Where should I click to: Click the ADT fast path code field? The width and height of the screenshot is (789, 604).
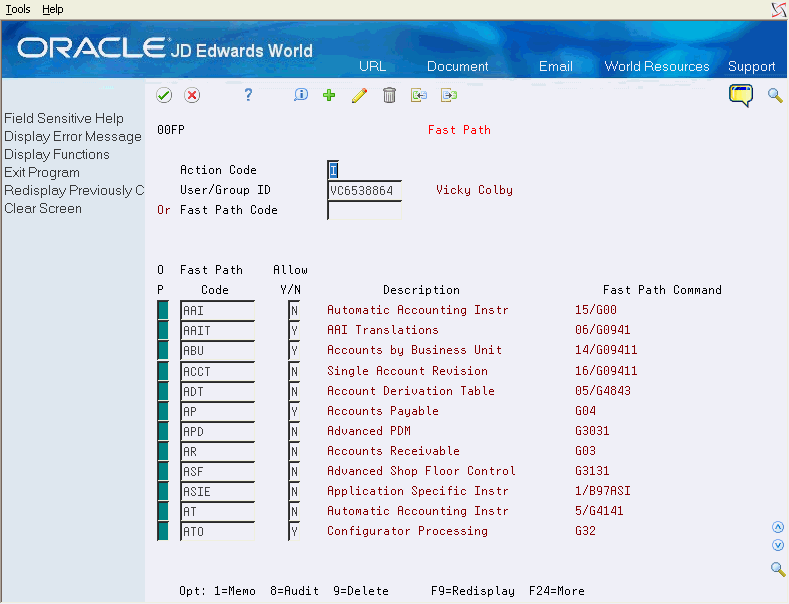[217, 391]
